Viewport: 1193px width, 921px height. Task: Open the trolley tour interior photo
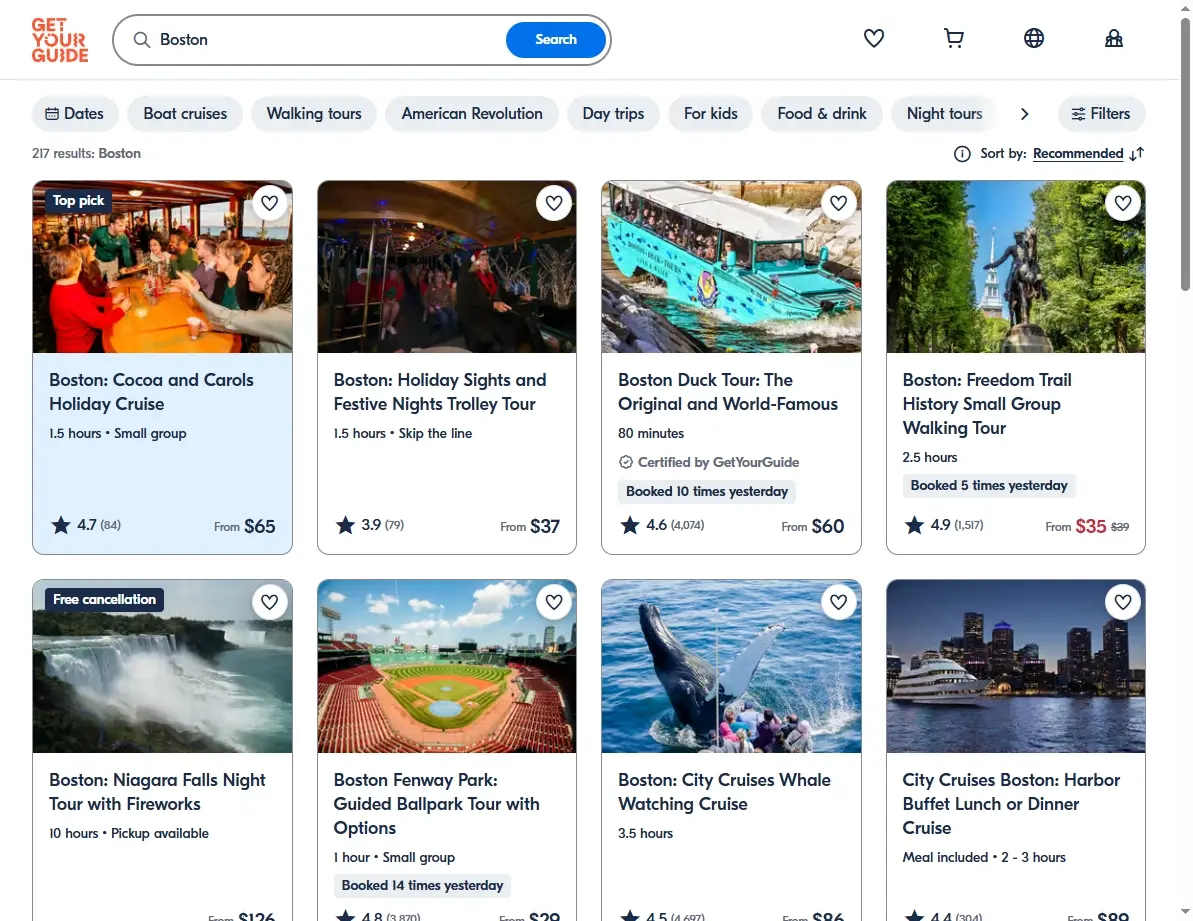[x=447, y=267]
